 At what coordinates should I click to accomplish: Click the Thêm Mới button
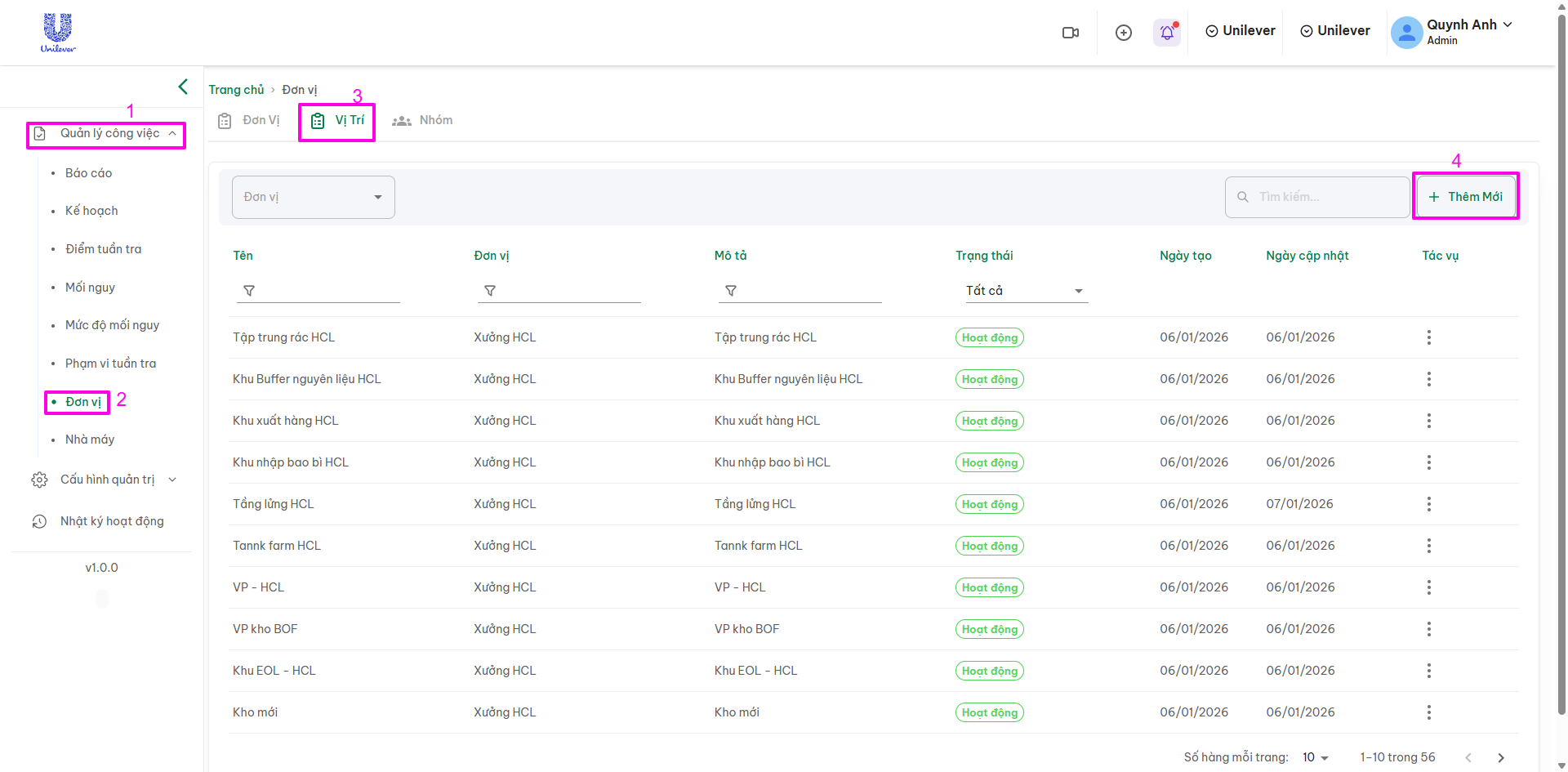pyautogui.click(x=1466, y=197)
